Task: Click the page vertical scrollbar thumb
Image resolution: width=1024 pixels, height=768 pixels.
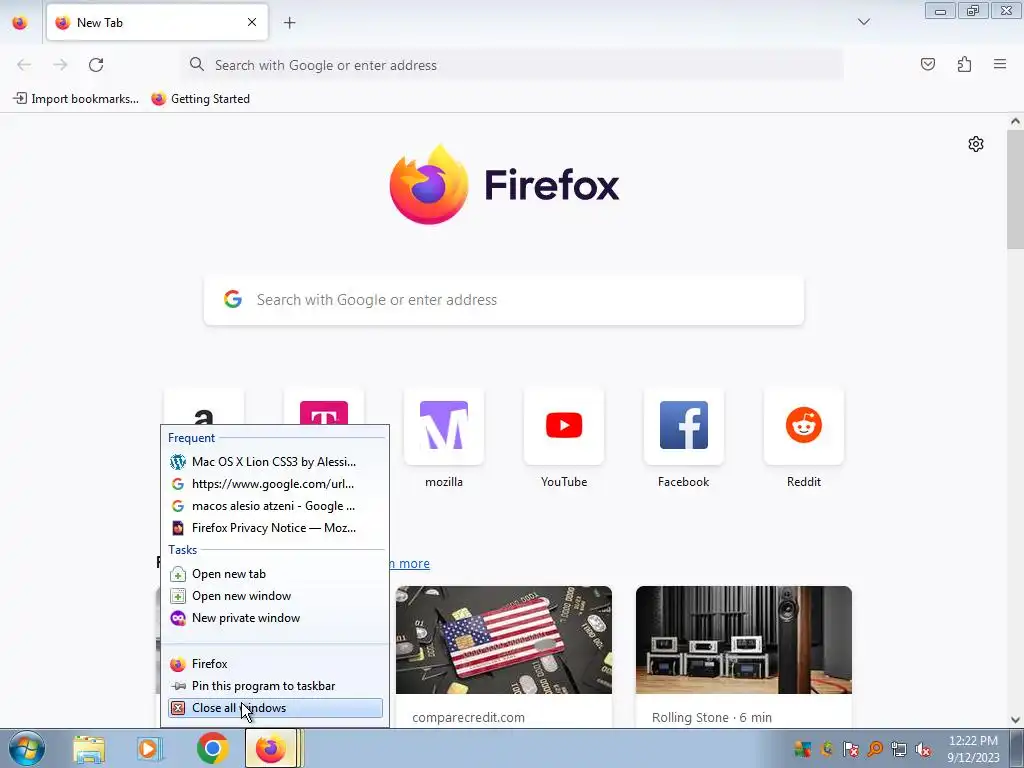Action: click(x=1016, y=189)
